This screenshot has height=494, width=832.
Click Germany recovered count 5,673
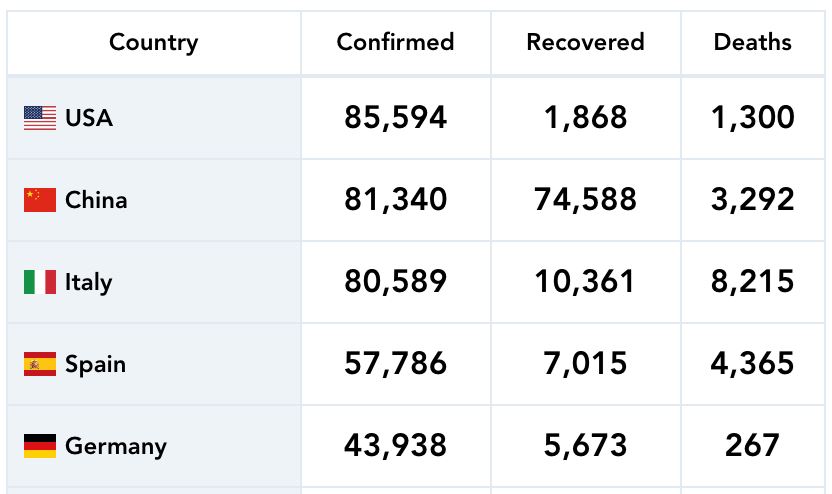click(585, 446)
